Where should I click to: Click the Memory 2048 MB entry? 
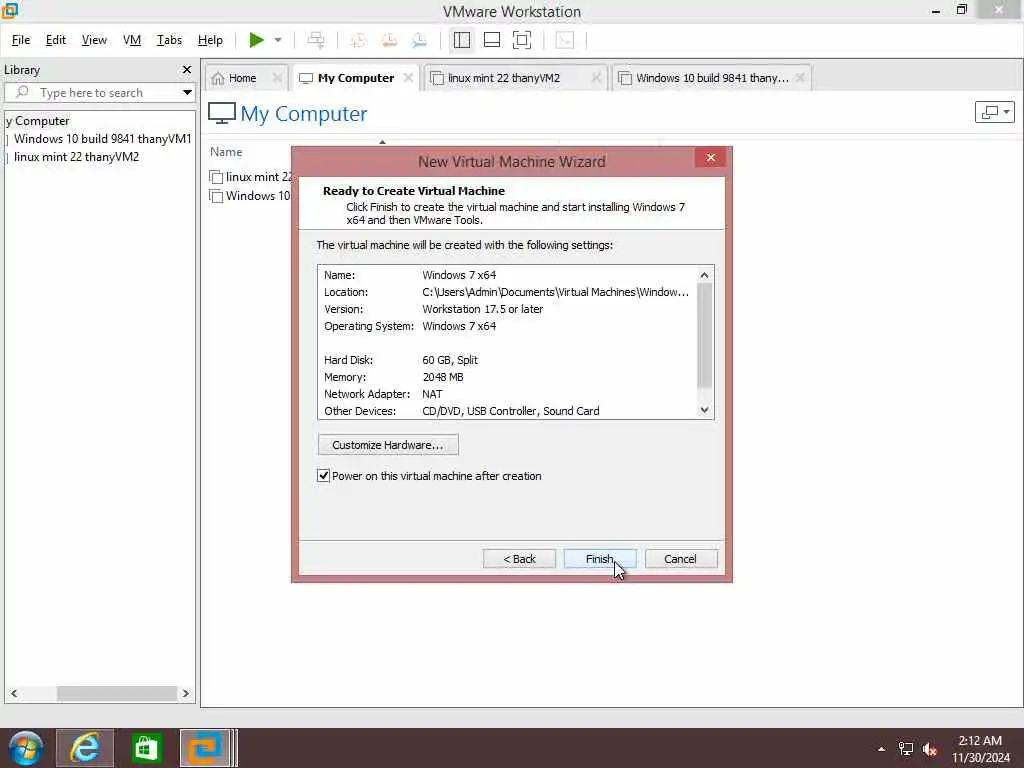point(443,377)
